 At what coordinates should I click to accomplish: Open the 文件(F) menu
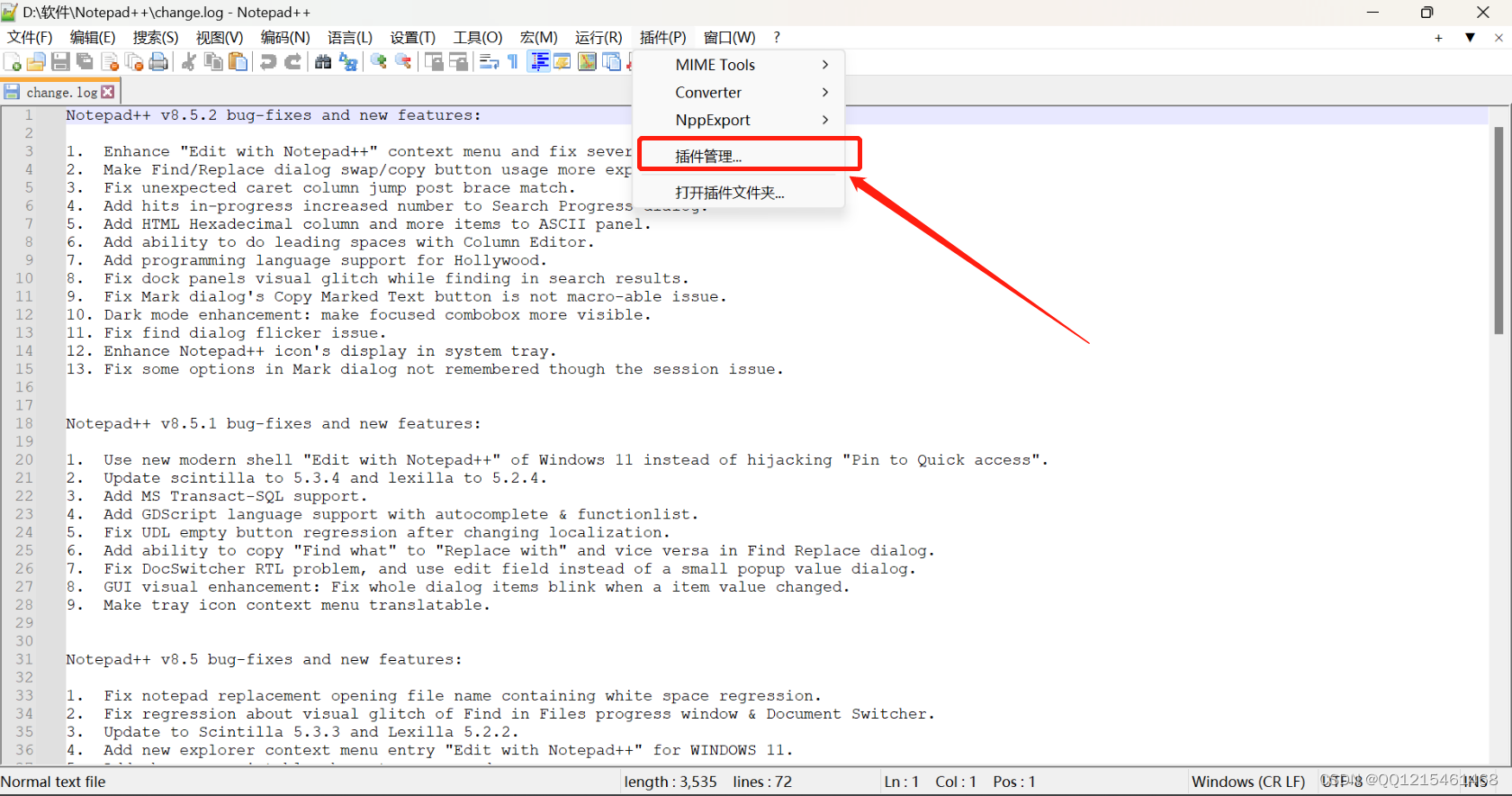coord(30,37)
